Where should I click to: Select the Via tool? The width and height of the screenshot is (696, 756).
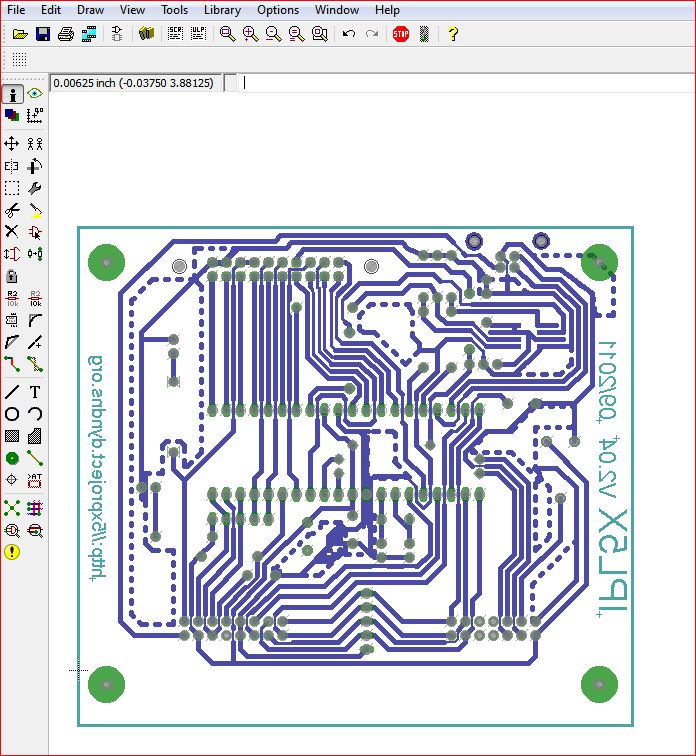pos(12,458)
